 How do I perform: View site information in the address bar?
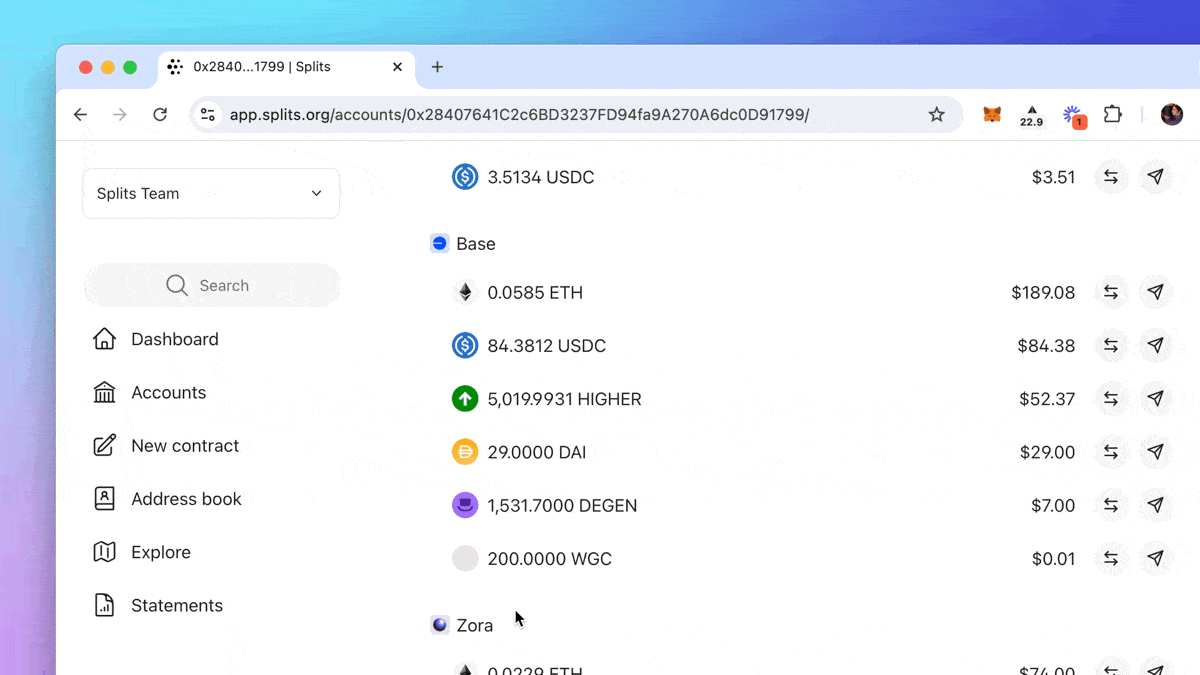[208, 115]
